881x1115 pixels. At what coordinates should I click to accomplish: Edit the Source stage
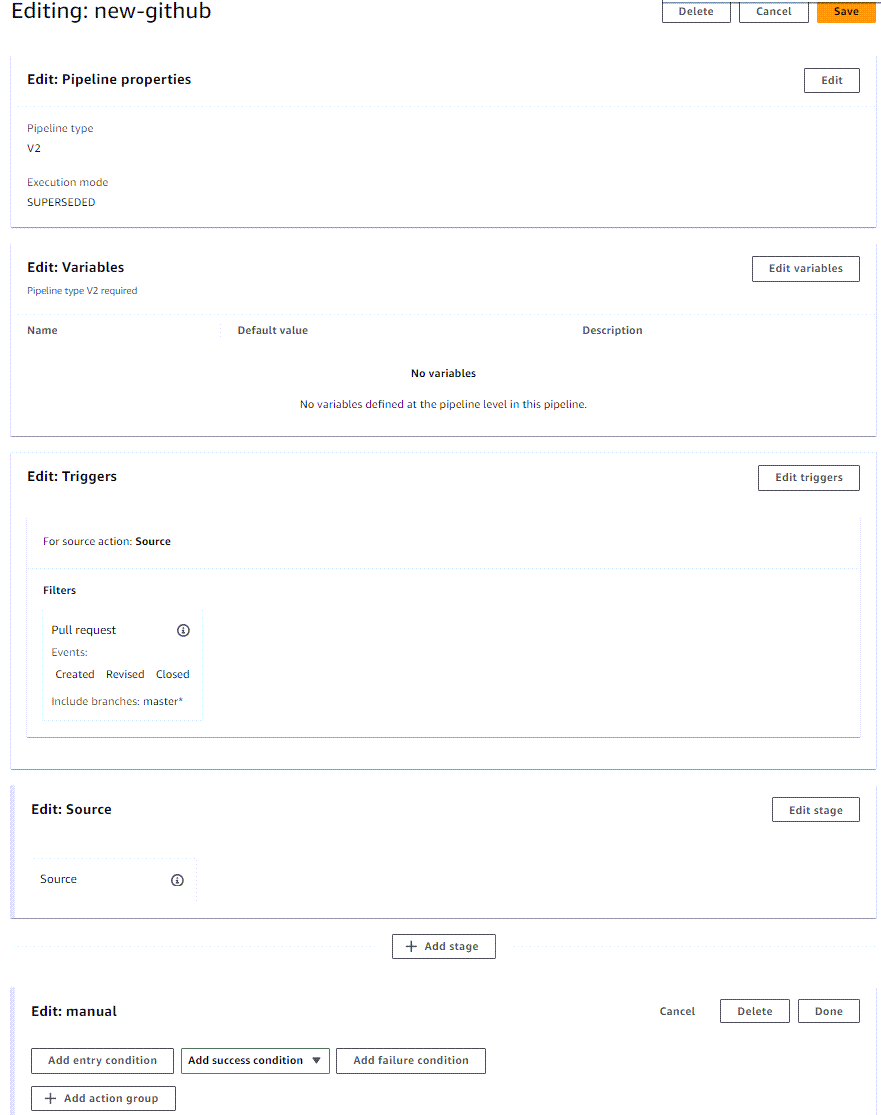pyautogui.click(x=815, y=809)
